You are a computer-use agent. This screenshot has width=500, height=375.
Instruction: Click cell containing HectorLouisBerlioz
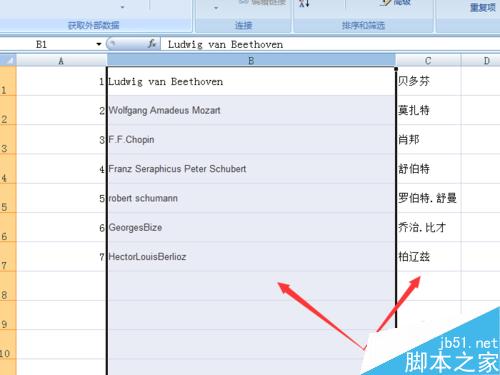click(x=251, y=257)
